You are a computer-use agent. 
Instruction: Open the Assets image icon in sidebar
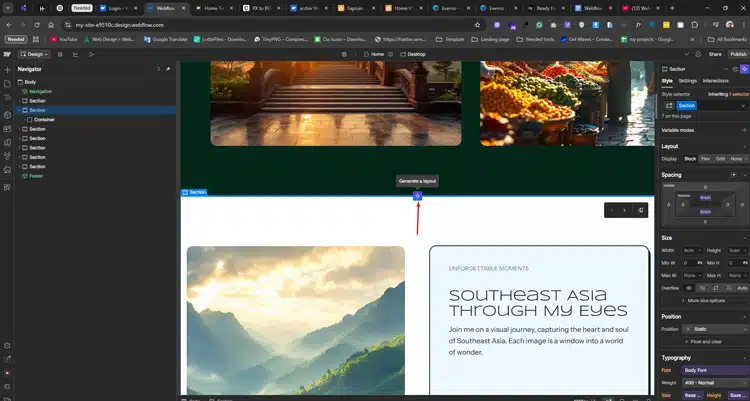7,129
